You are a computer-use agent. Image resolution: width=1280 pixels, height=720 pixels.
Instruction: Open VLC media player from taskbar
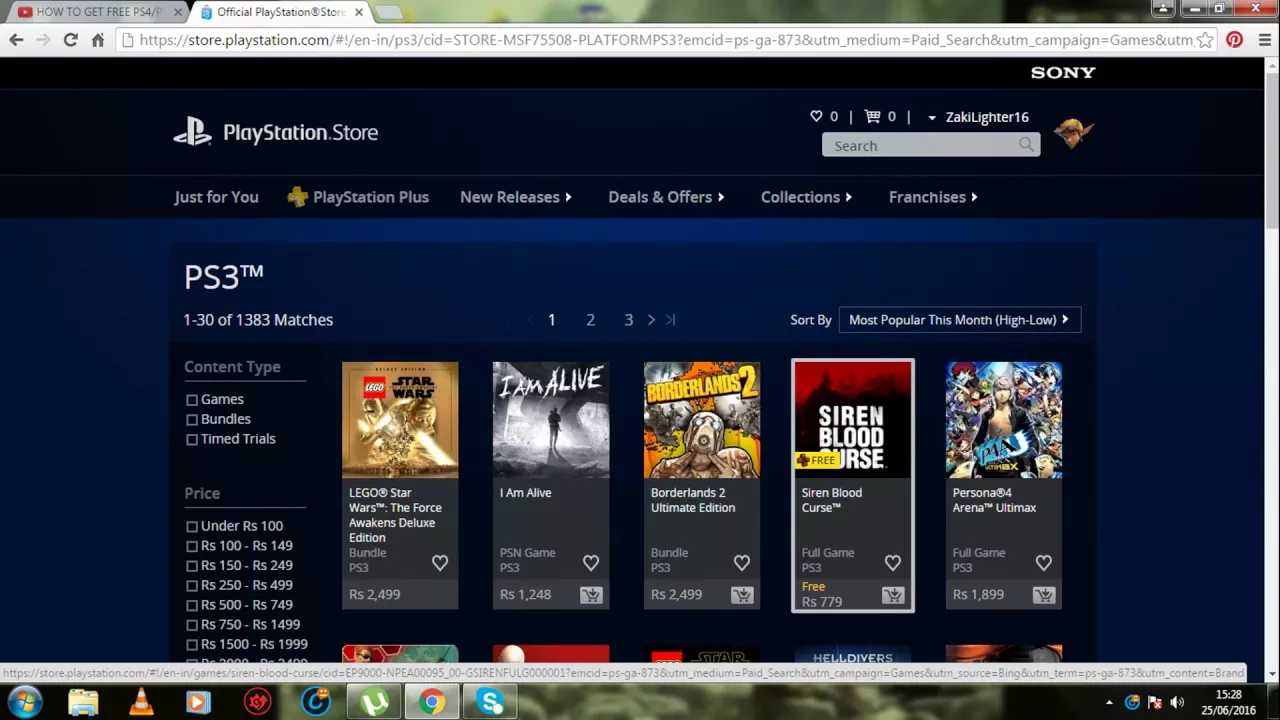coord(141,702)
